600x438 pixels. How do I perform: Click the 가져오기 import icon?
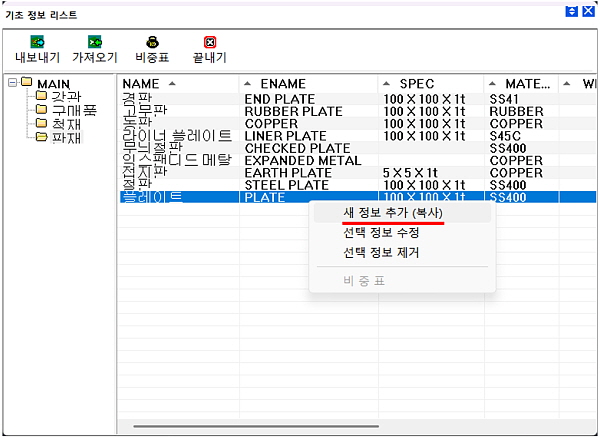pyautogui.click(x=95, y=42)
